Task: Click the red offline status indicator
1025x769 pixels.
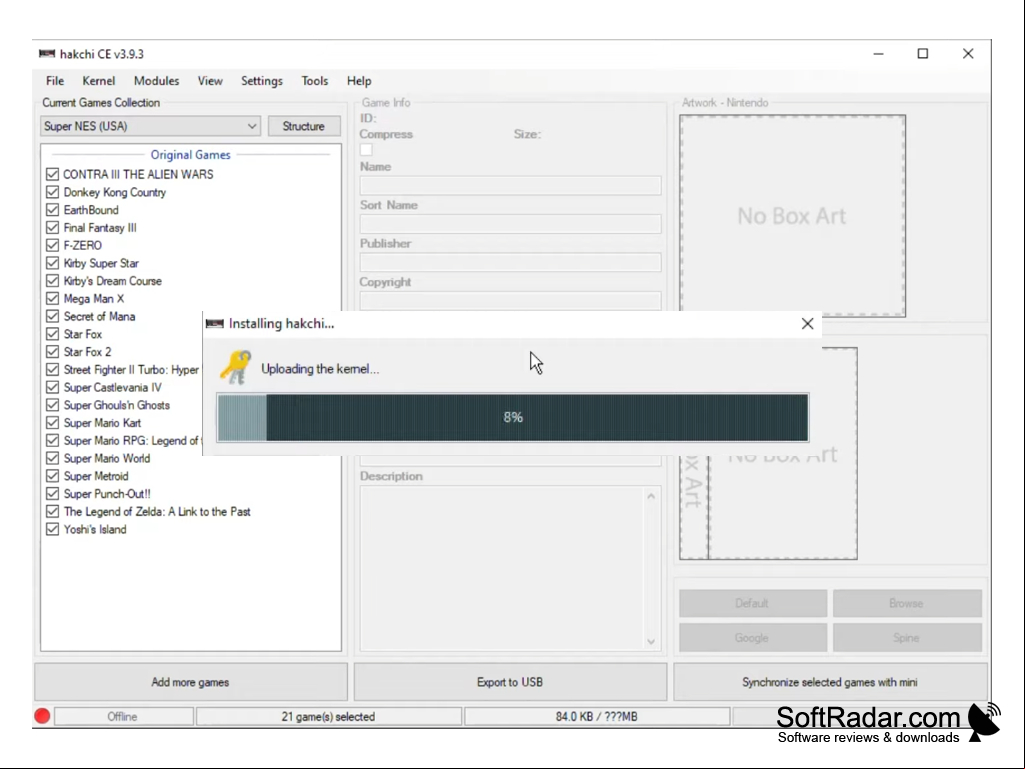Action: coord(42,717)
